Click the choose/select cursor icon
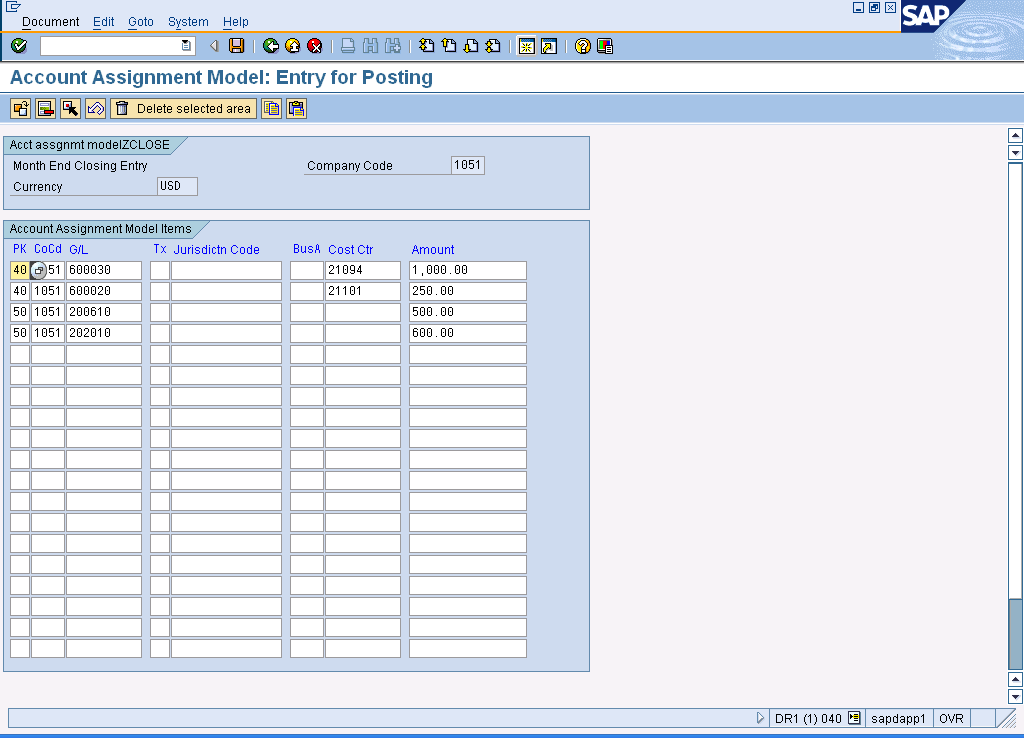The height and width of the screenshot is (738, 1024). (71, 108)
